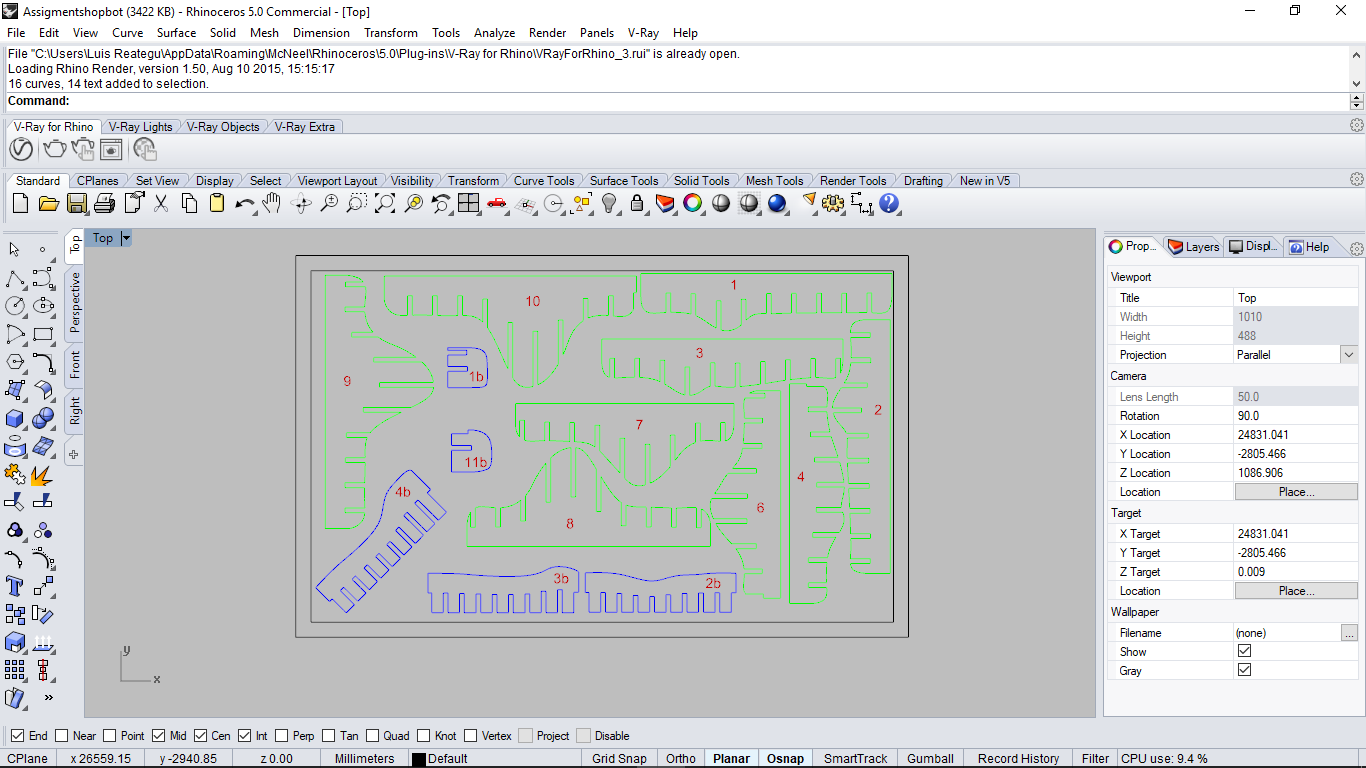Open the properties panel options gear
Viewport: 1366px width, 768px height.
tap(1357, 248)
